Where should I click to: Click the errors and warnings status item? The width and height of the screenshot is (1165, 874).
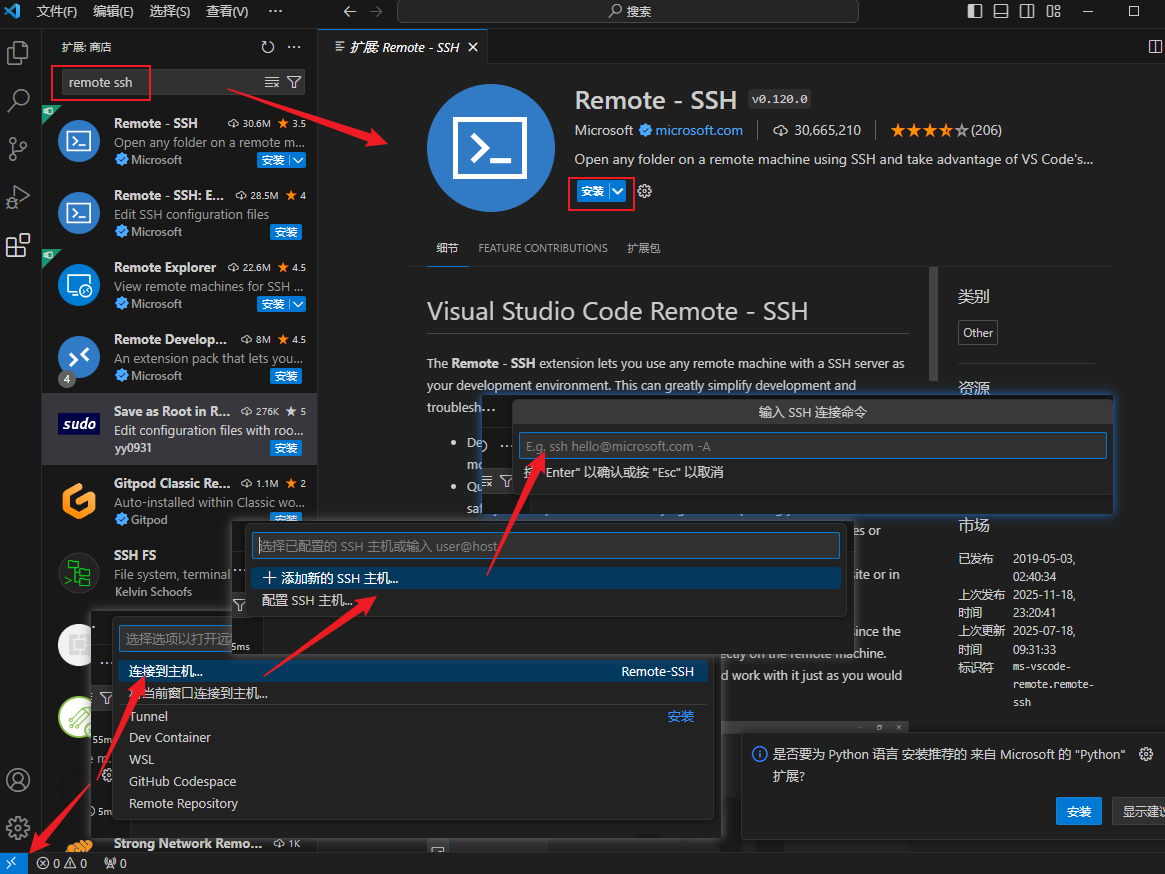pyautogui.click(x=62, y=863)
